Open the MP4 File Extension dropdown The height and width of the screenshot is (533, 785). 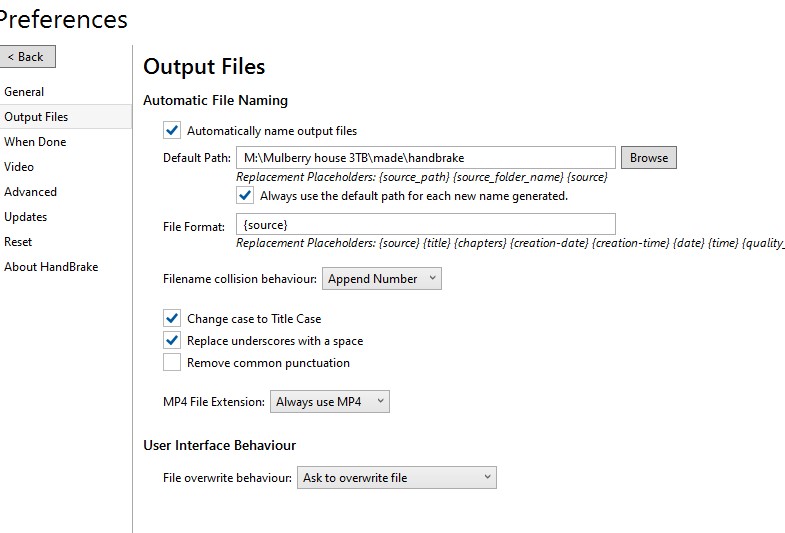pos(330,402)
